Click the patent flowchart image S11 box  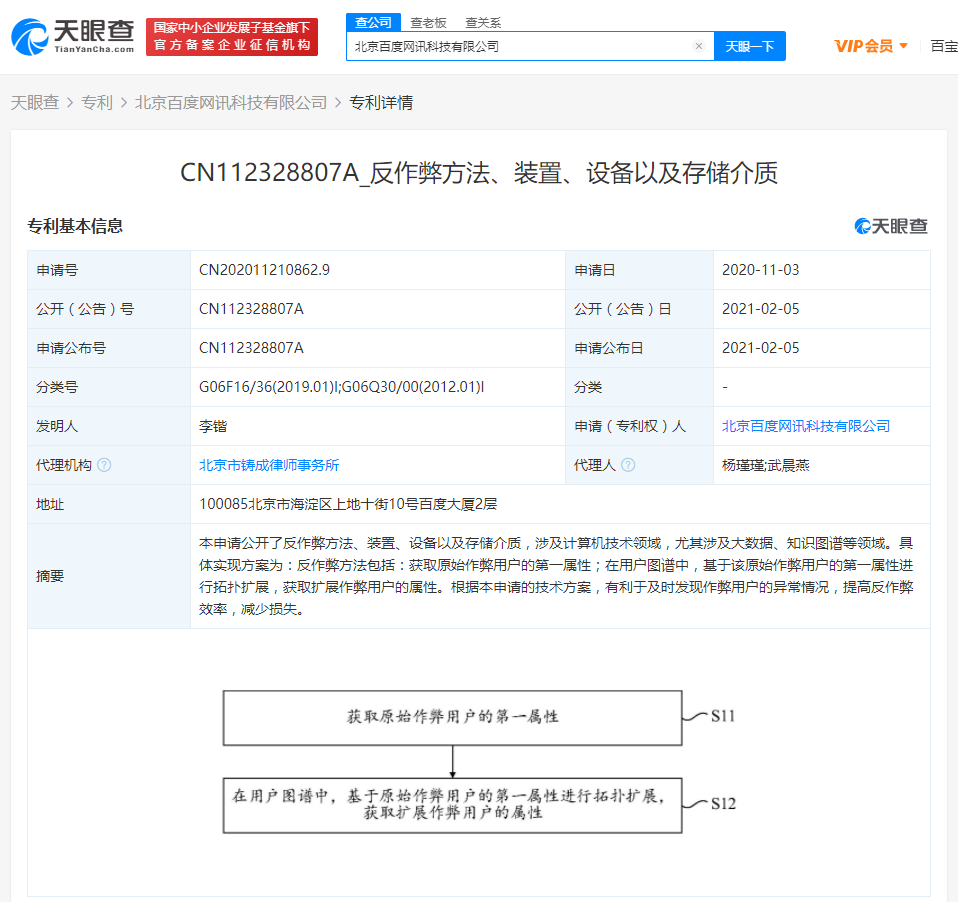[452, 717]
